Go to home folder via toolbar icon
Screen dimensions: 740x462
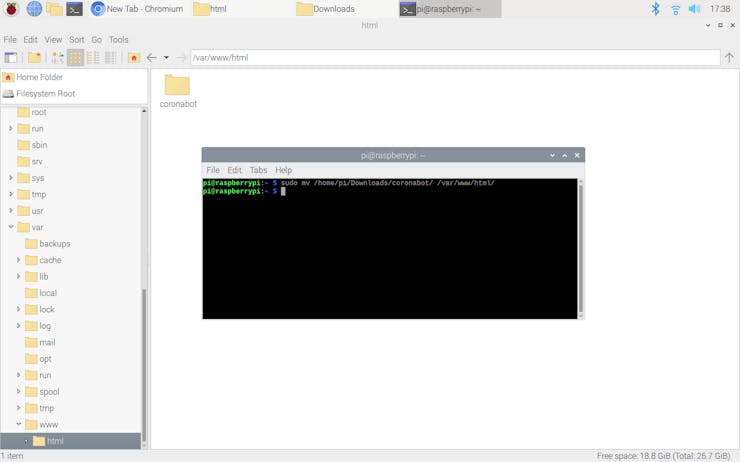tap(134, 58)
